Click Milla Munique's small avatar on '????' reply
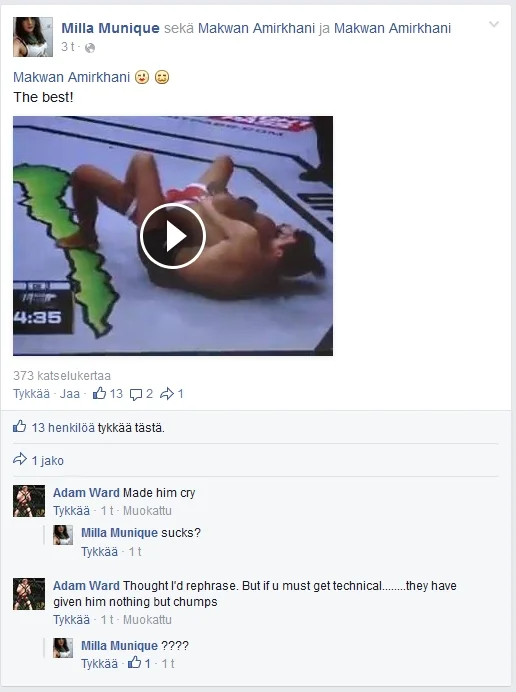Viewport: 516px width, 692px height. tap(63, 648)
